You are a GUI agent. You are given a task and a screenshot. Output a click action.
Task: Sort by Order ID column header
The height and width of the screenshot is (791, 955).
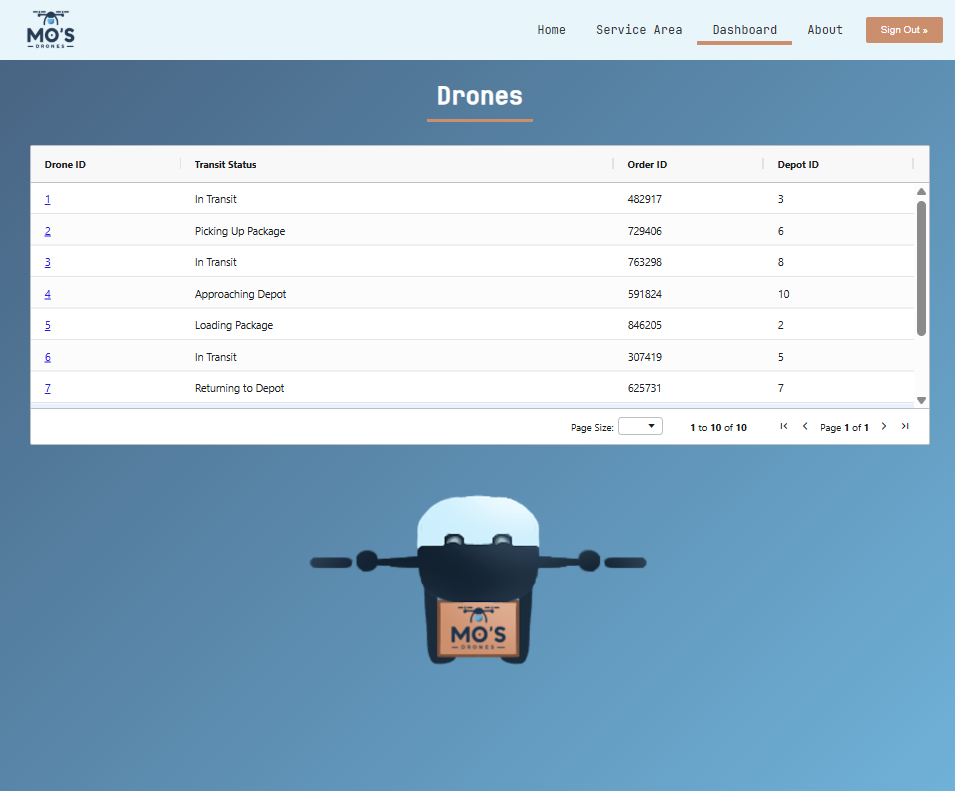point(647,164)
